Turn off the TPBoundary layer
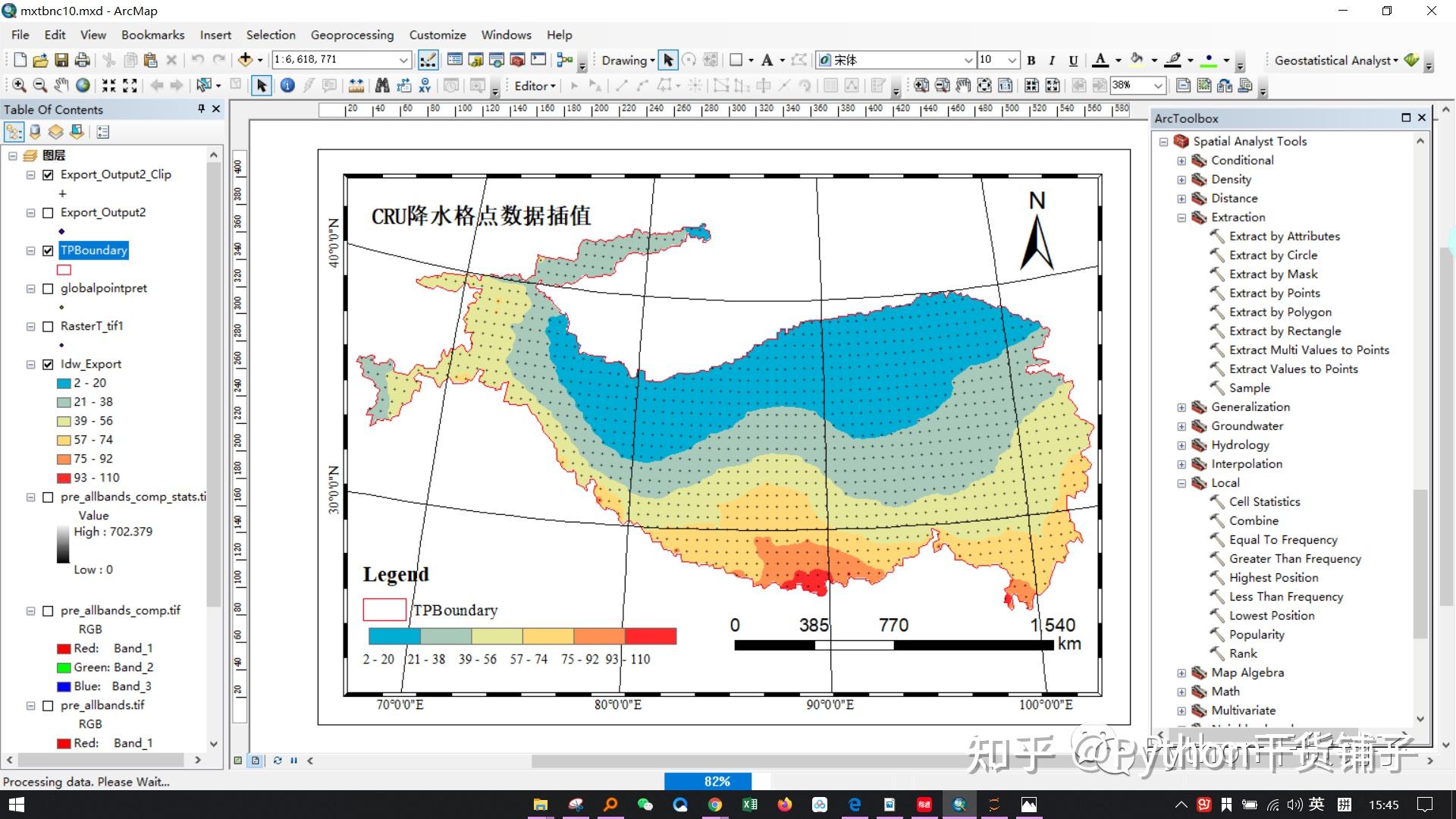The height and width of the screenshot is (819, 1456). coord(49,250)
